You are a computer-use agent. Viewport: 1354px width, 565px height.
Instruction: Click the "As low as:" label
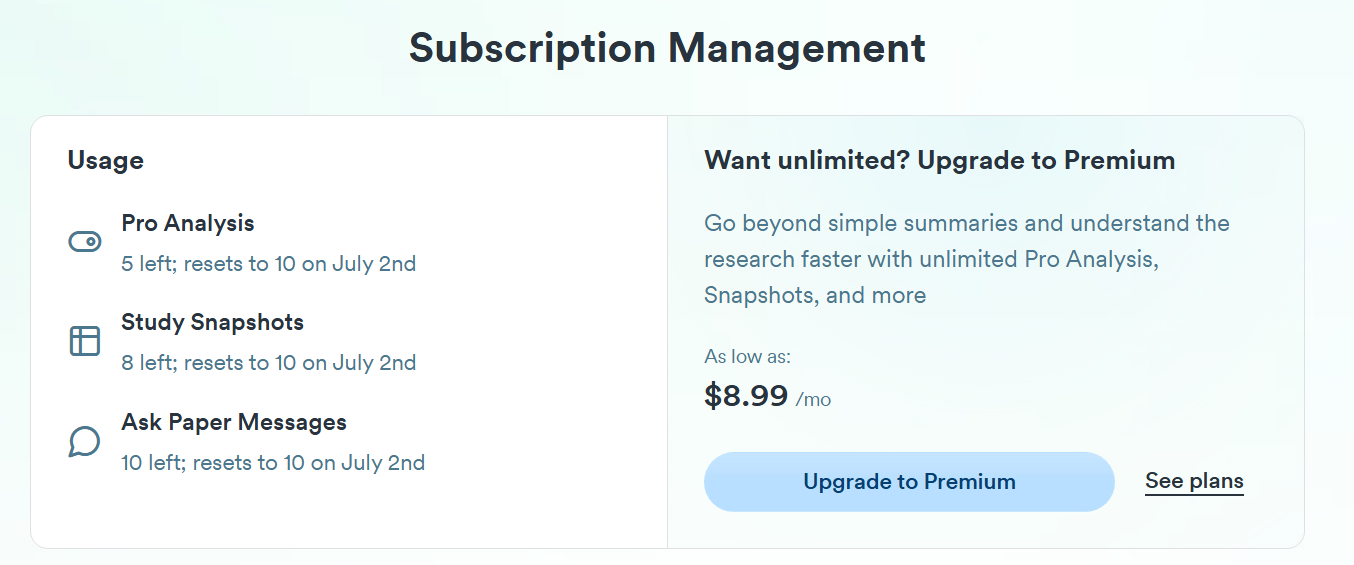(747, 357)
